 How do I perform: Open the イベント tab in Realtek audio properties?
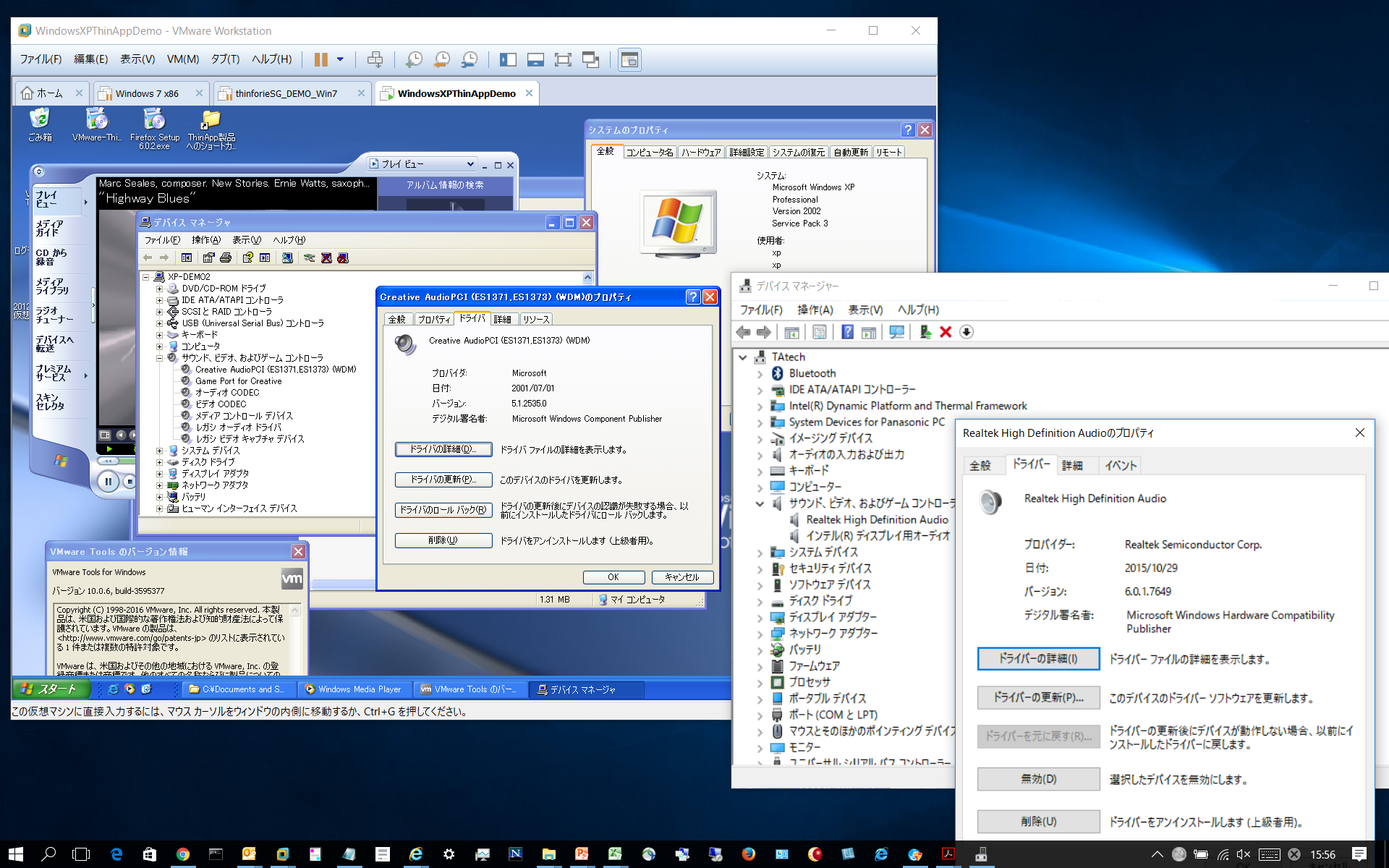click(1121, 466)
